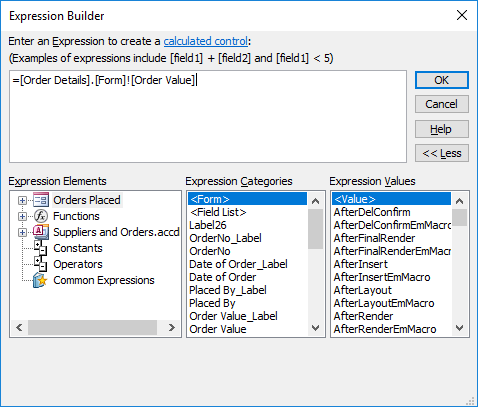
Task: Click inside the expression text box
Action: click(x=208, y=116)
